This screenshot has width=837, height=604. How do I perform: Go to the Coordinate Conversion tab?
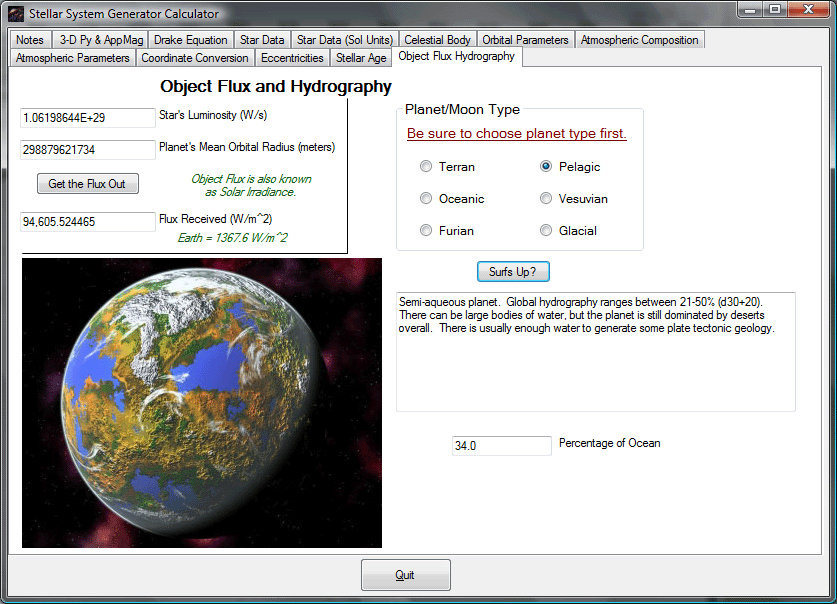[x=195, y=58]
